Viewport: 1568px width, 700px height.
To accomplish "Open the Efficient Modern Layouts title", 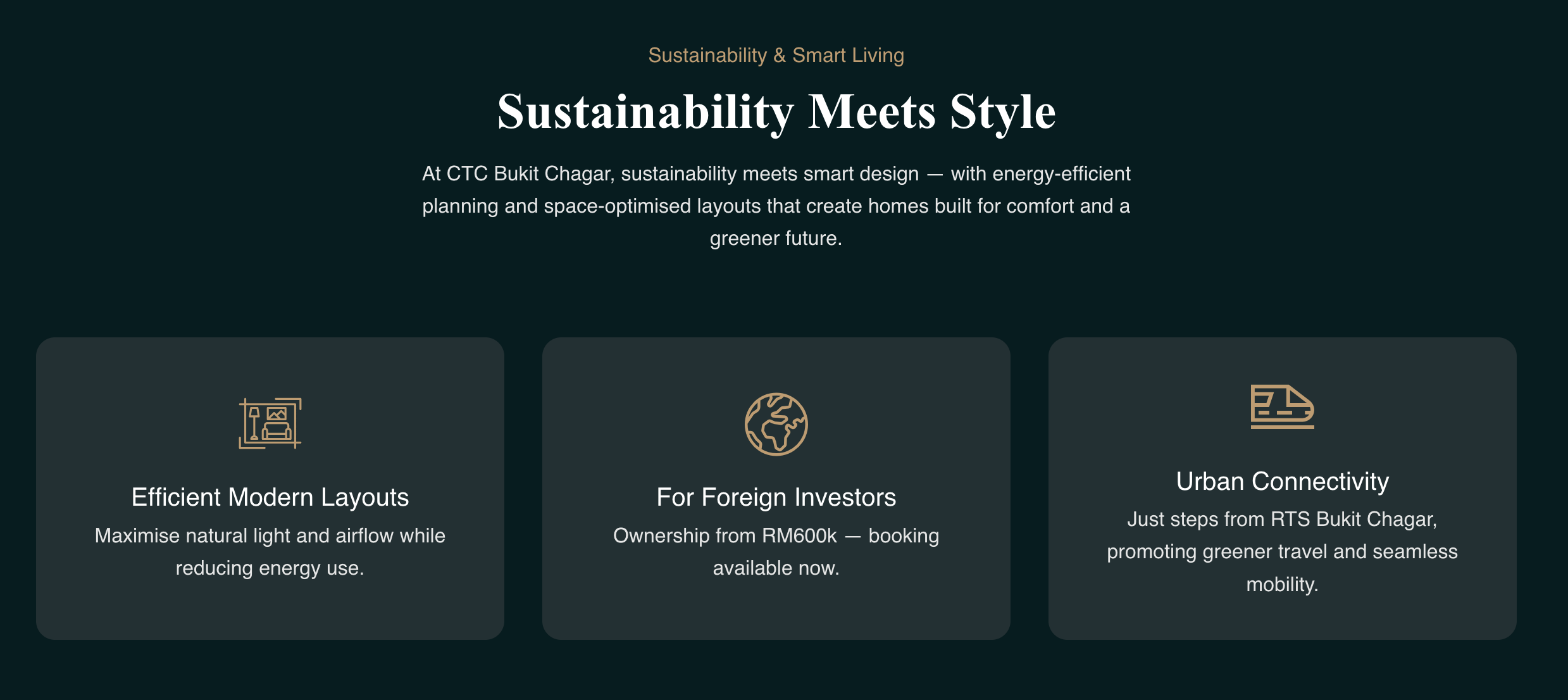I will coord(270,497).
